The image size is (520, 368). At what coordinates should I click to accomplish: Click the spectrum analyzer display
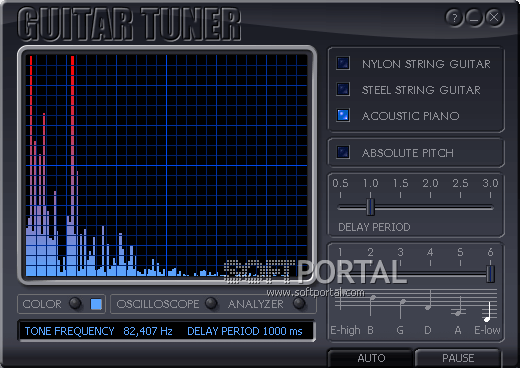click(167, 166)
